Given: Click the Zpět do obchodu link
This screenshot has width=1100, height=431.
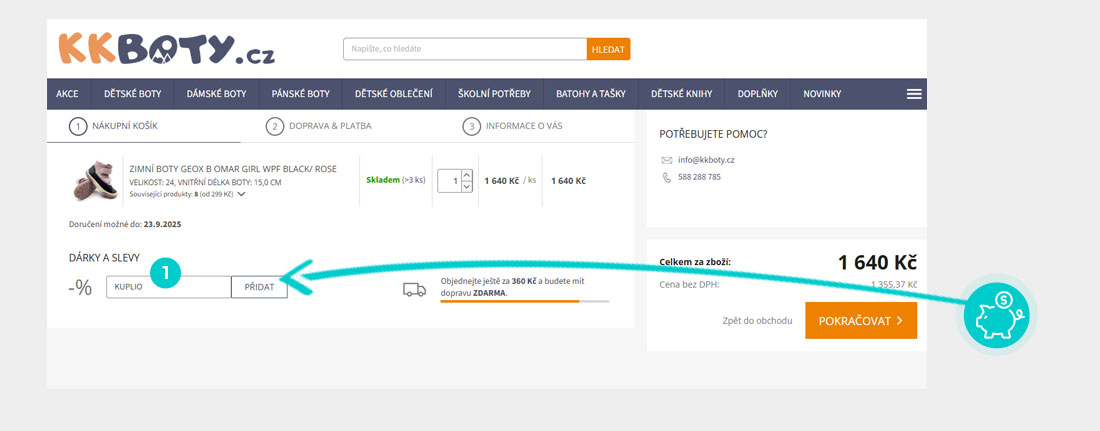Looking at the screenshot, I should [x=757, y=321].
